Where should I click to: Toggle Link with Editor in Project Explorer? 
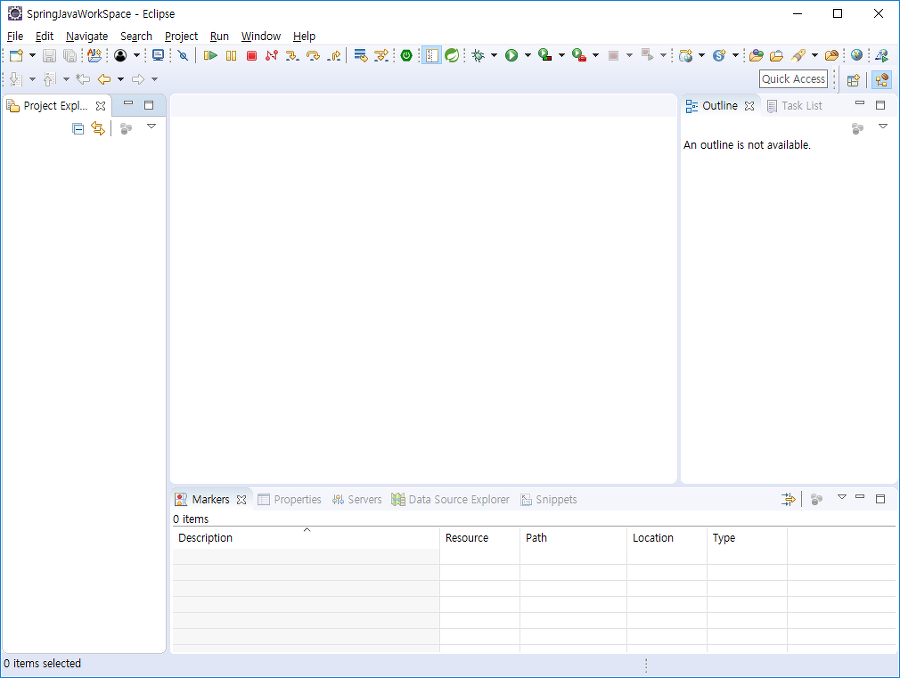[98, 129]
